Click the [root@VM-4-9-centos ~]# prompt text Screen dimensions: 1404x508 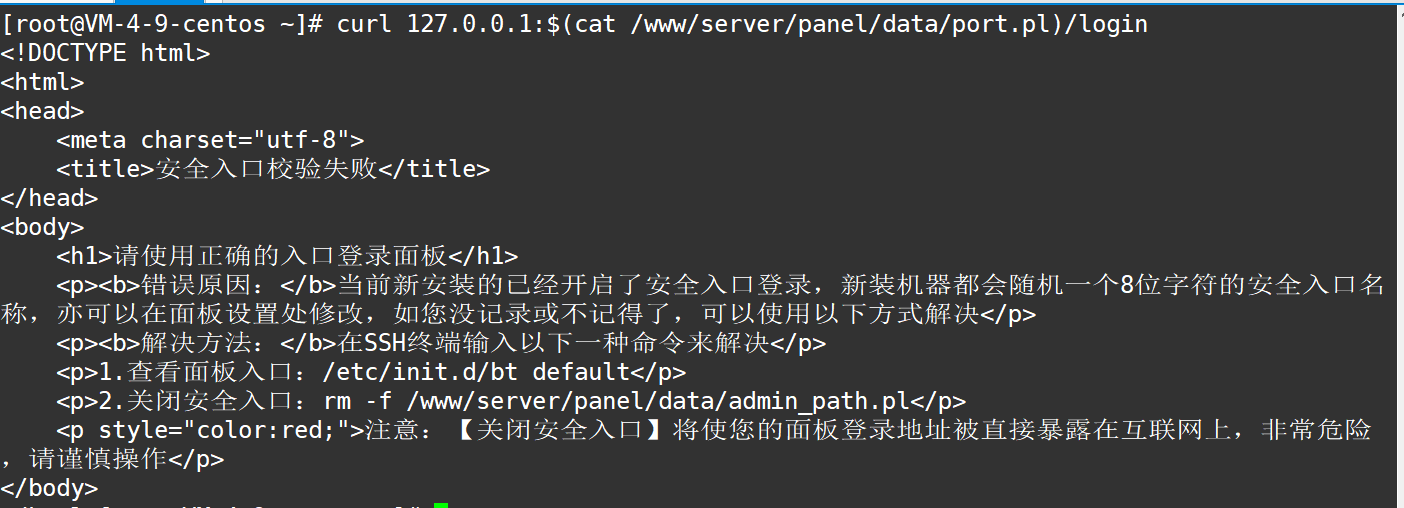click(162, 24)
